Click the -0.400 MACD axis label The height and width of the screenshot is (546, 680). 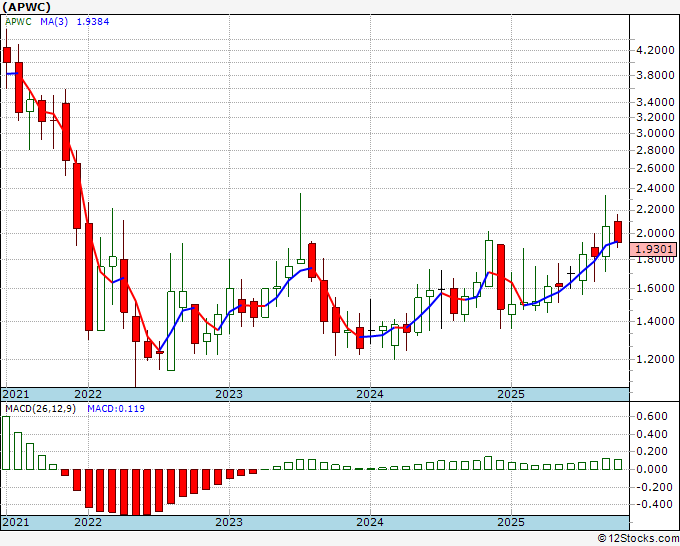[x=652, y=504]
